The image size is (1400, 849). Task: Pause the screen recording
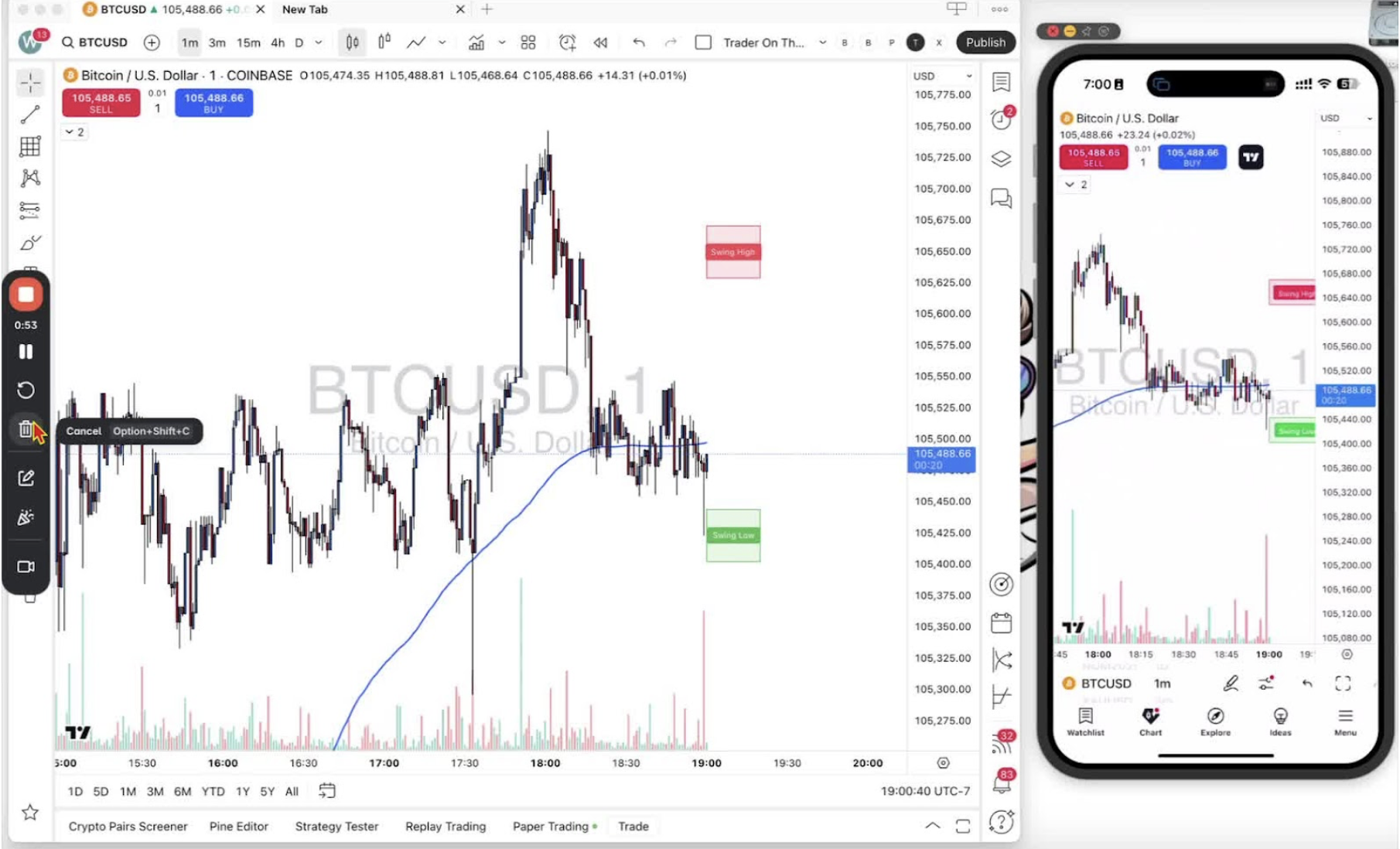[x=26, y=352]
